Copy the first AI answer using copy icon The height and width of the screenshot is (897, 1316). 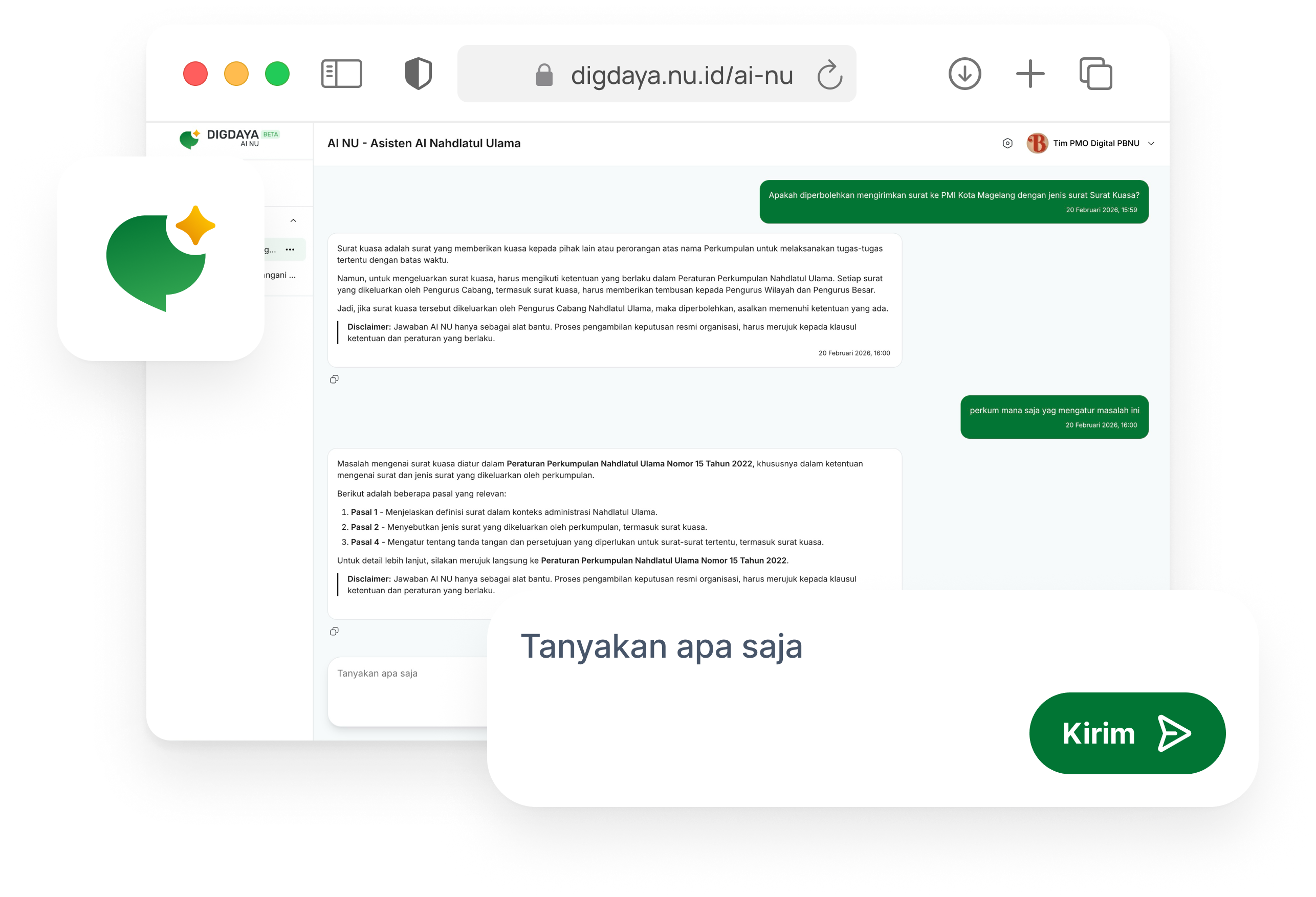coord(334,379)
